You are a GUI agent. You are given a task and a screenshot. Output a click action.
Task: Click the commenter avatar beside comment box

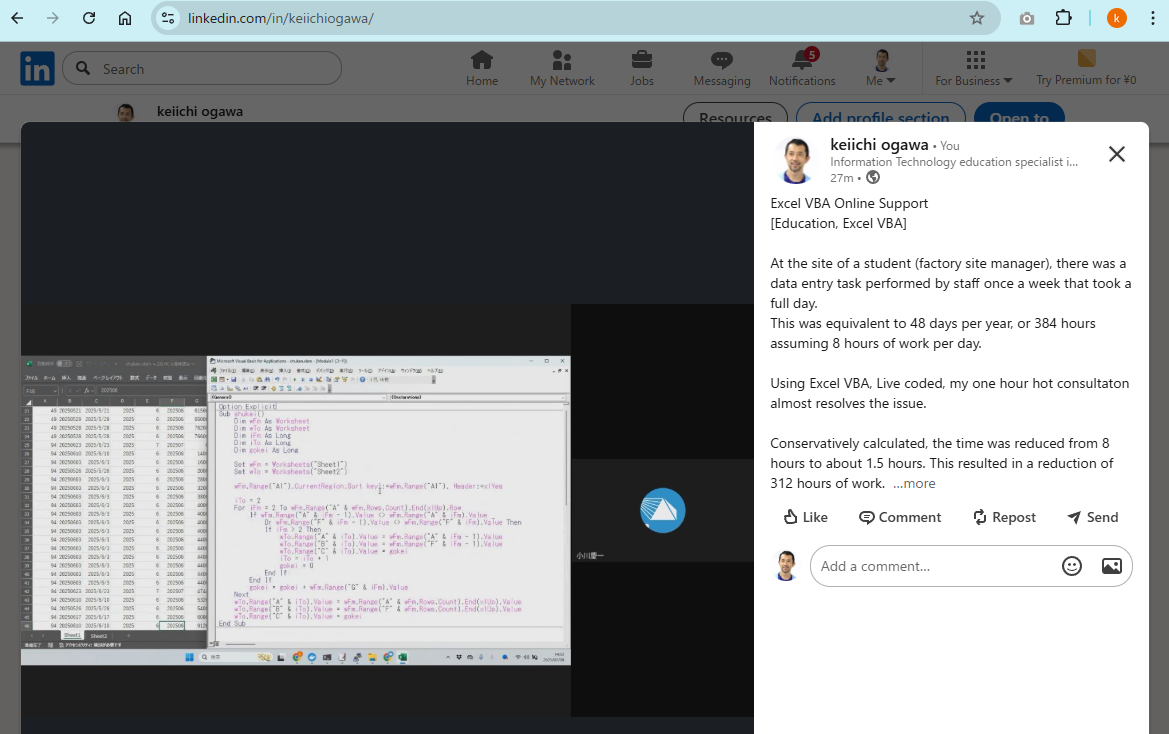point(786,566)
